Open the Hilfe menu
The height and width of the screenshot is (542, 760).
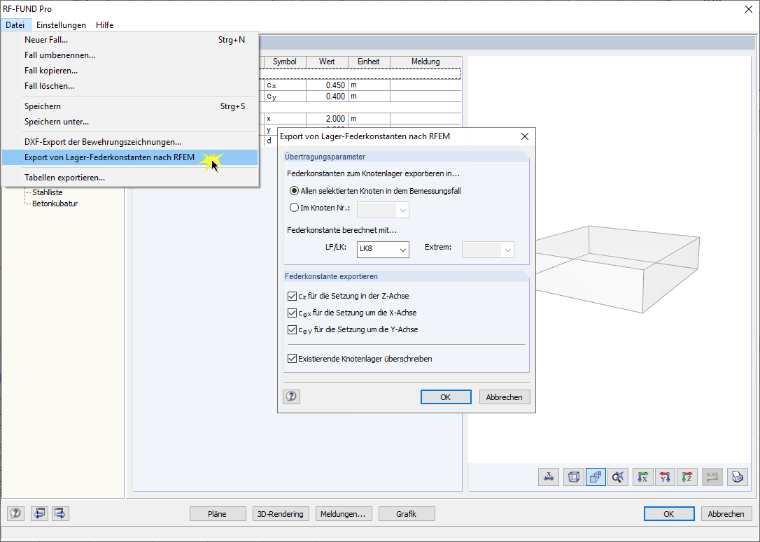[105, 25]
